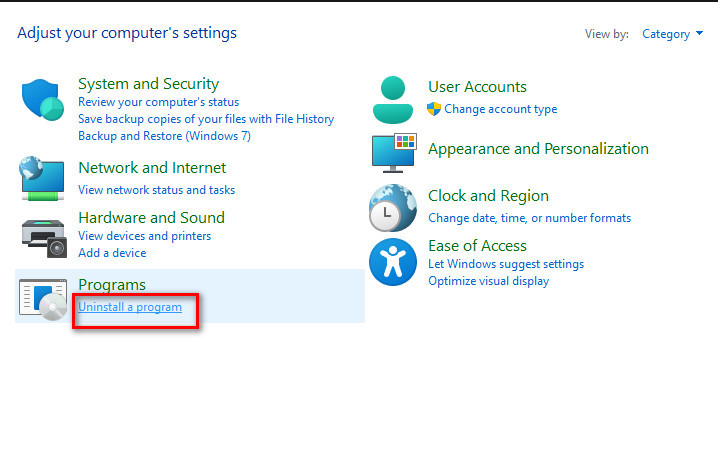Screen dimensions: 718x470
Task: Click the Clock and Region globe icon
Action: 393,208
